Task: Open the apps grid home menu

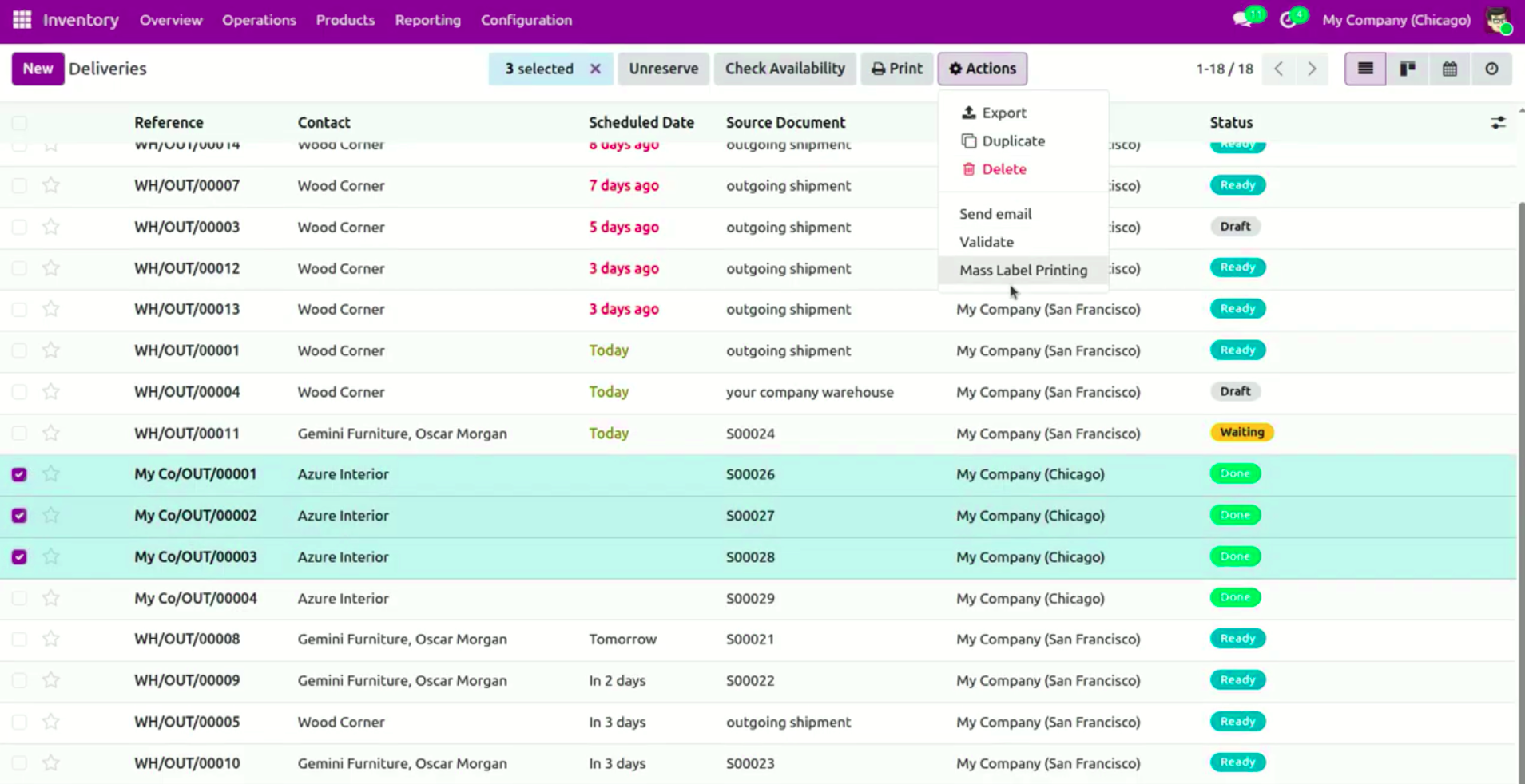Action: pyautogui.click(x=22, y=20)
